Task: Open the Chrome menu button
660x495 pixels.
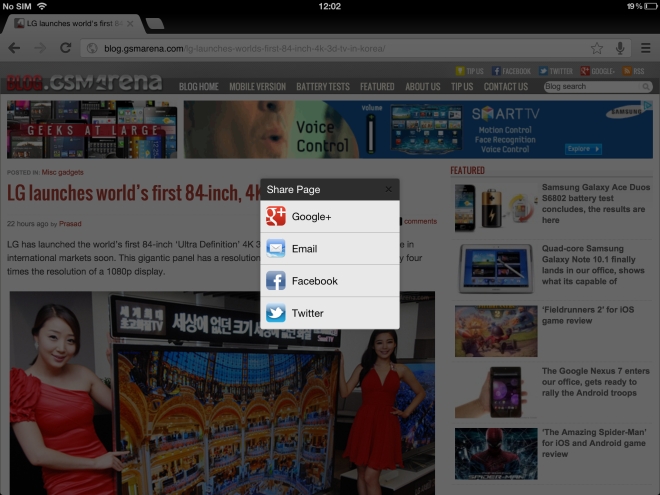Action: click(645, 48)
